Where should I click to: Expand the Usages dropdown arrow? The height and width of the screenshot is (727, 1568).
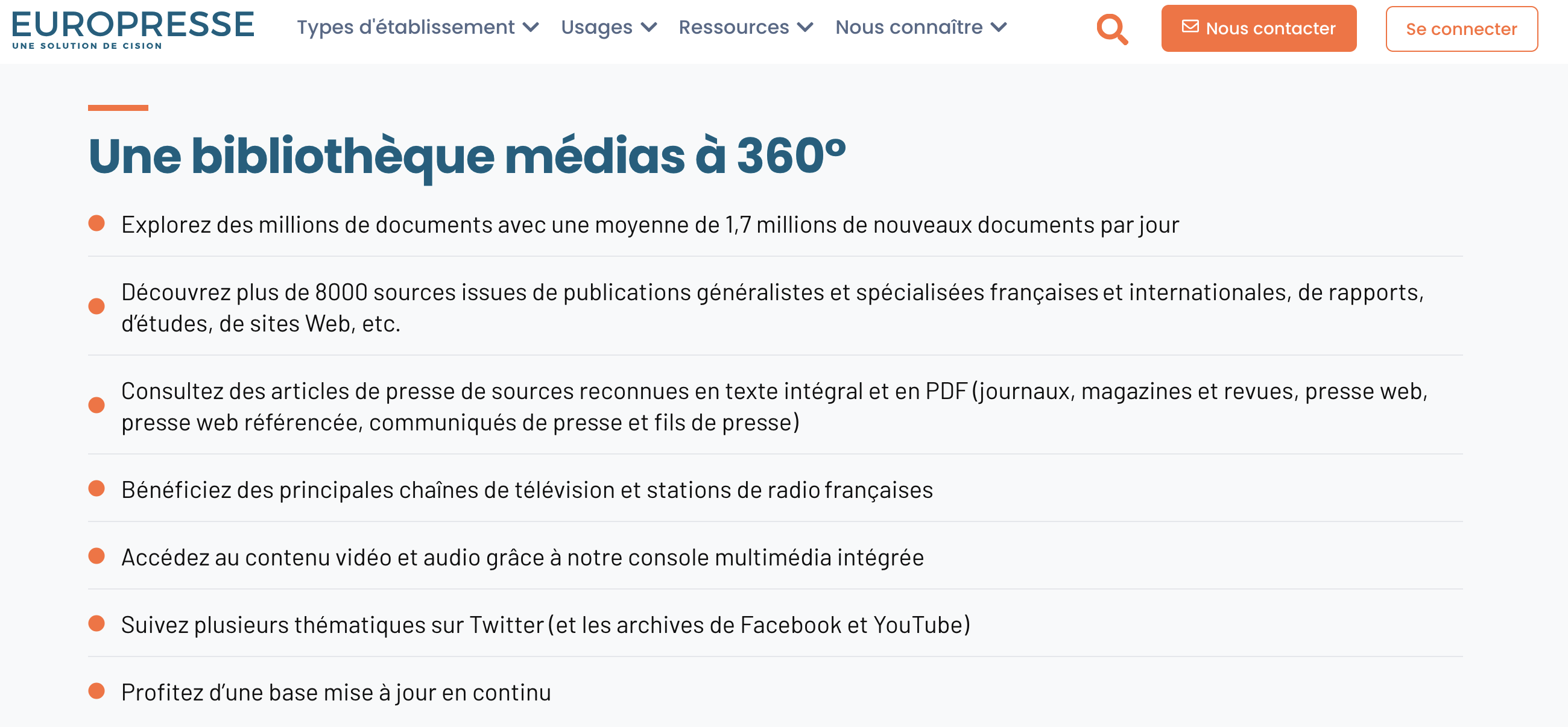pos(649,27)
